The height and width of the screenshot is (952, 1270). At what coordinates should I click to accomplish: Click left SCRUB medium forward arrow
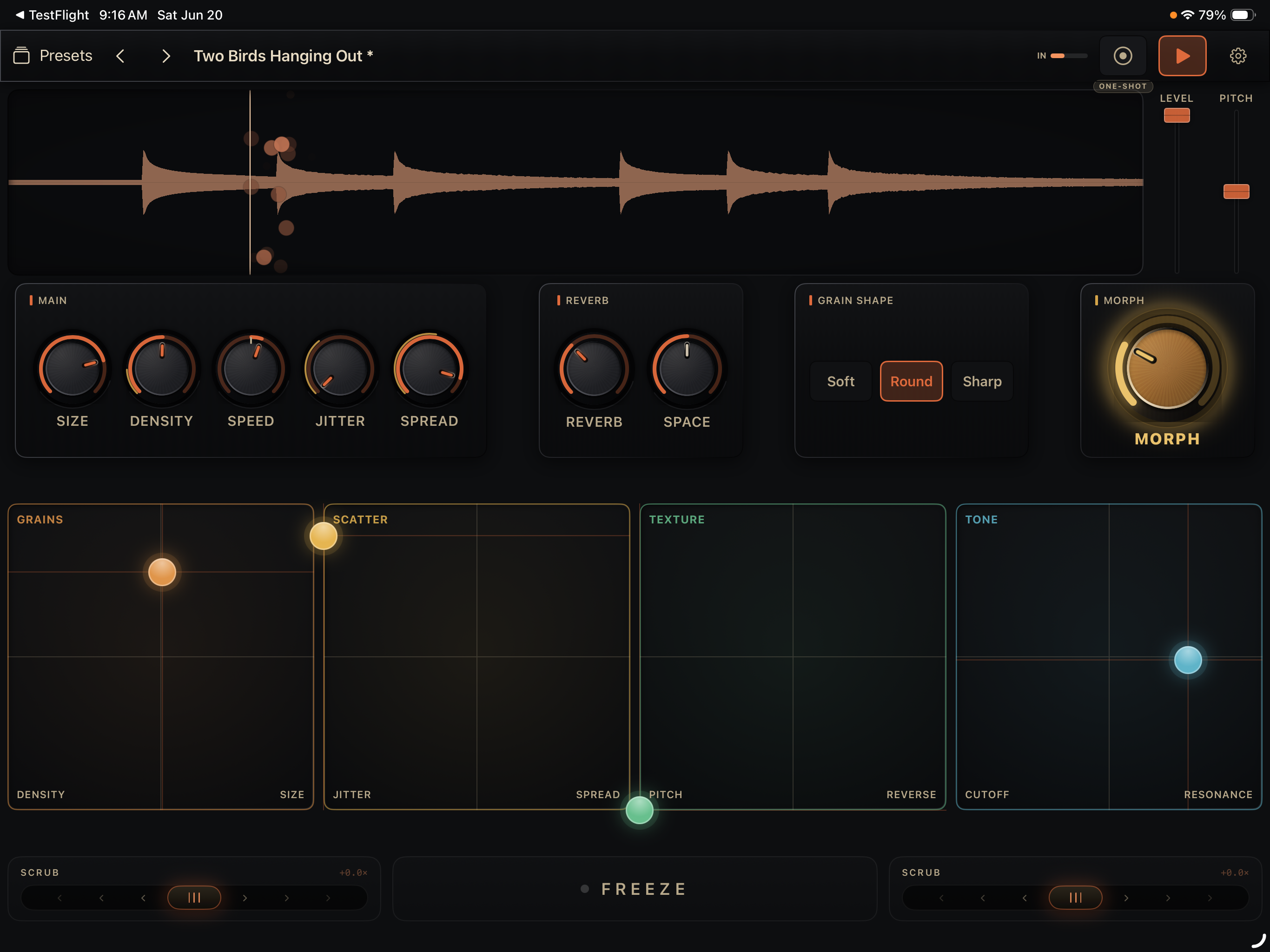pos(286,898)
